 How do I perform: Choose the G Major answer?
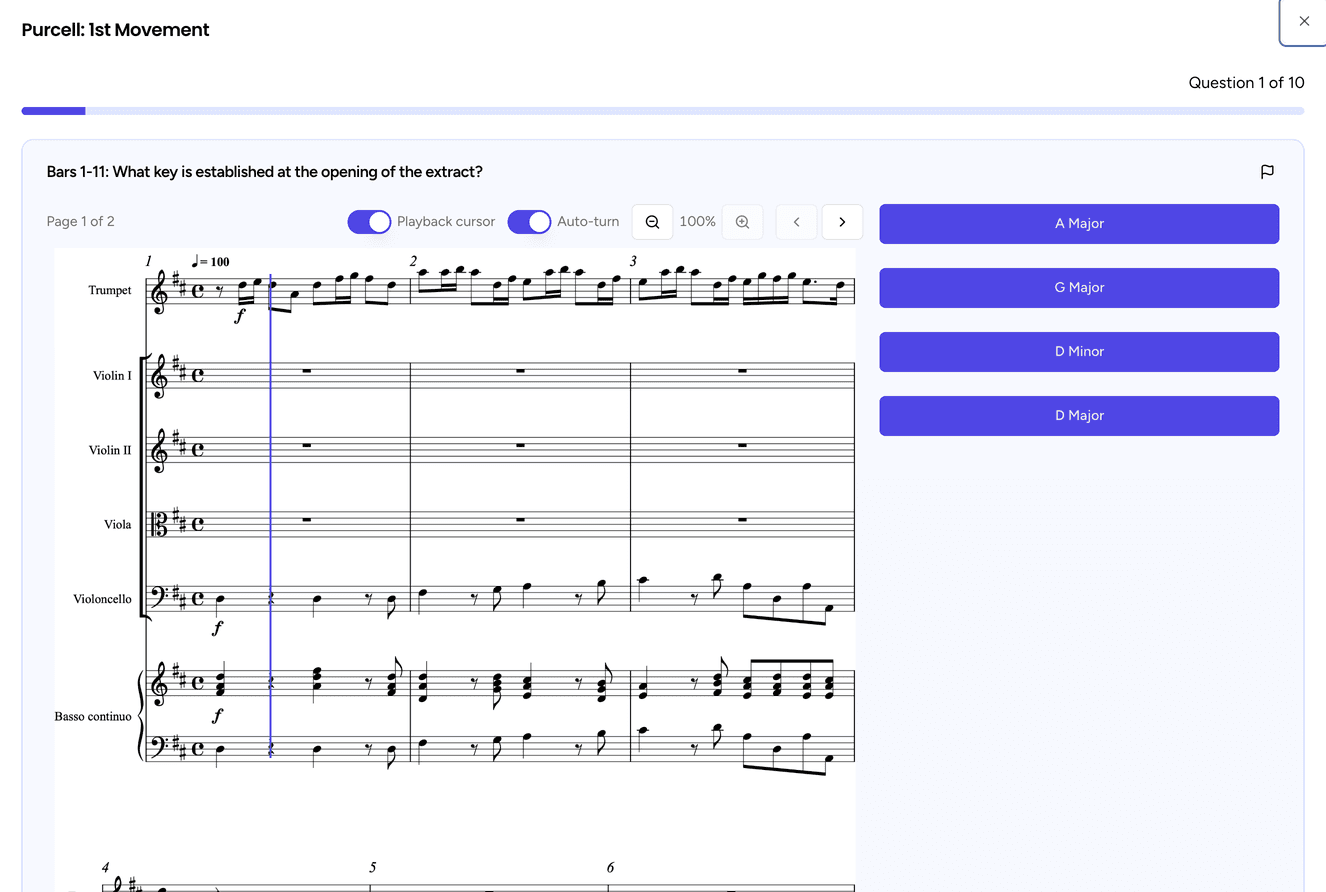pos(1079,288)
